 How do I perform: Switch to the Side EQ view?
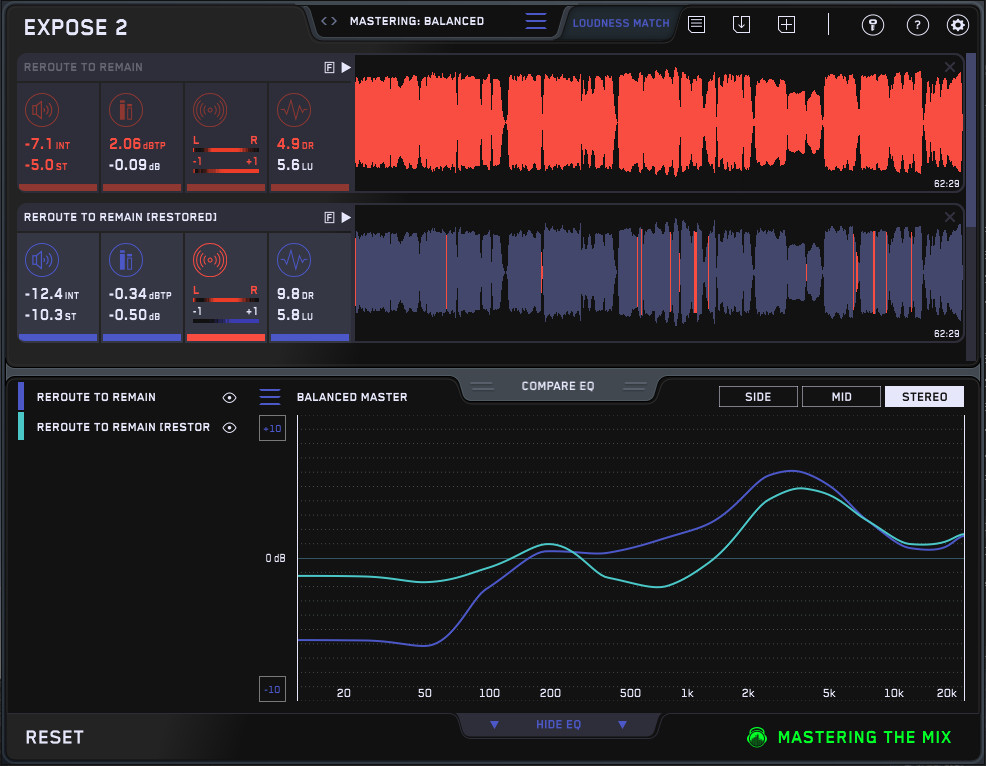[x=758, y=397]
